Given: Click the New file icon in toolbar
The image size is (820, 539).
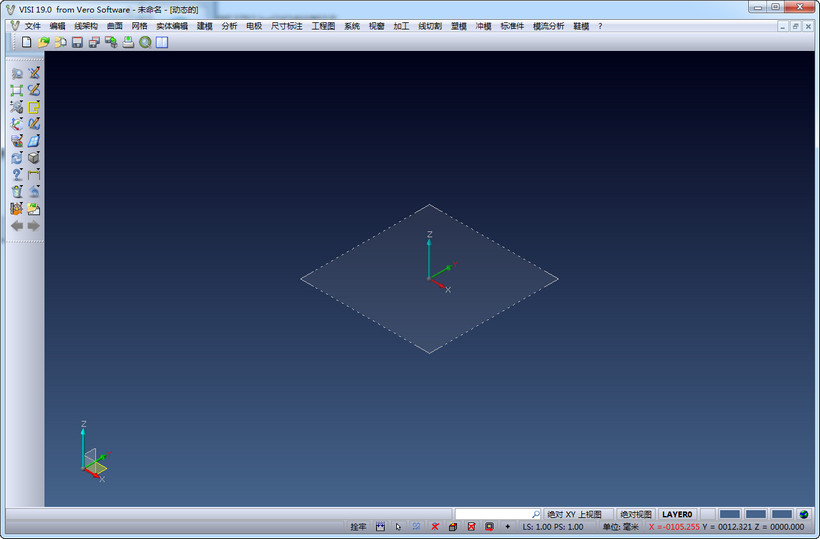Looking at the screenshot, I should [x=26, y=42].
